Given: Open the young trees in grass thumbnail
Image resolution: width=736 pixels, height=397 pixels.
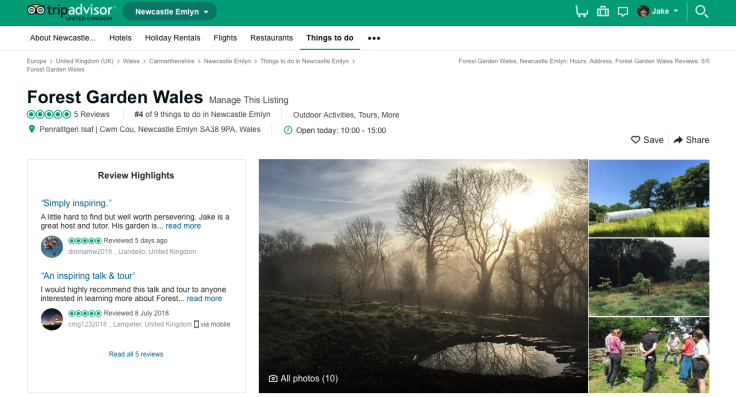Looking at the screenshot, I should [649, 277].
